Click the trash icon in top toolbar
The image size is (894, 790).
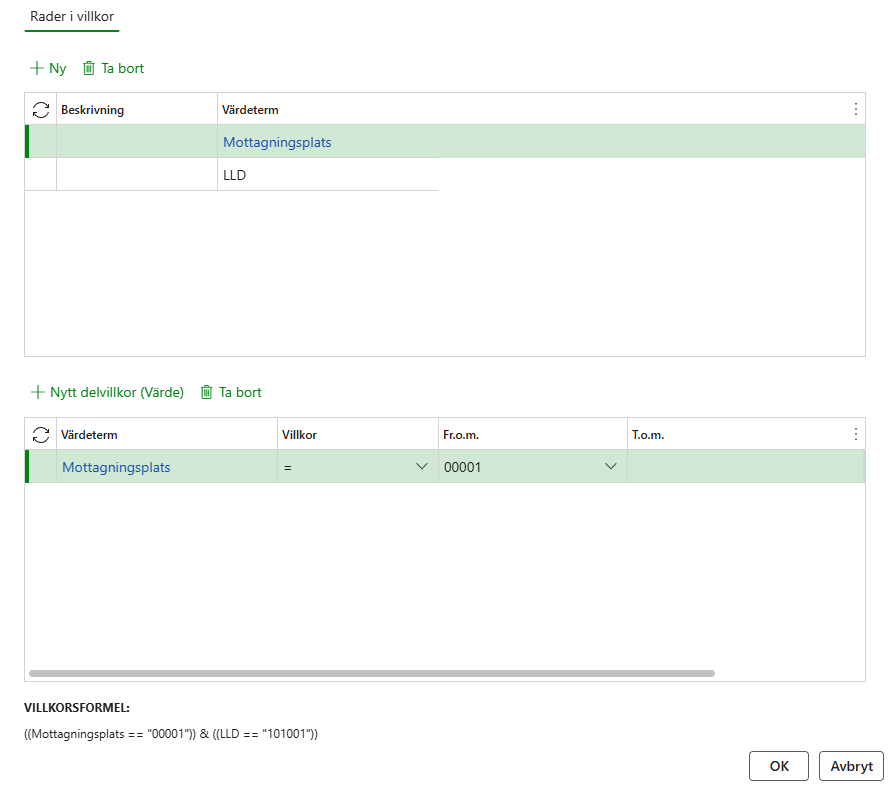89,69
